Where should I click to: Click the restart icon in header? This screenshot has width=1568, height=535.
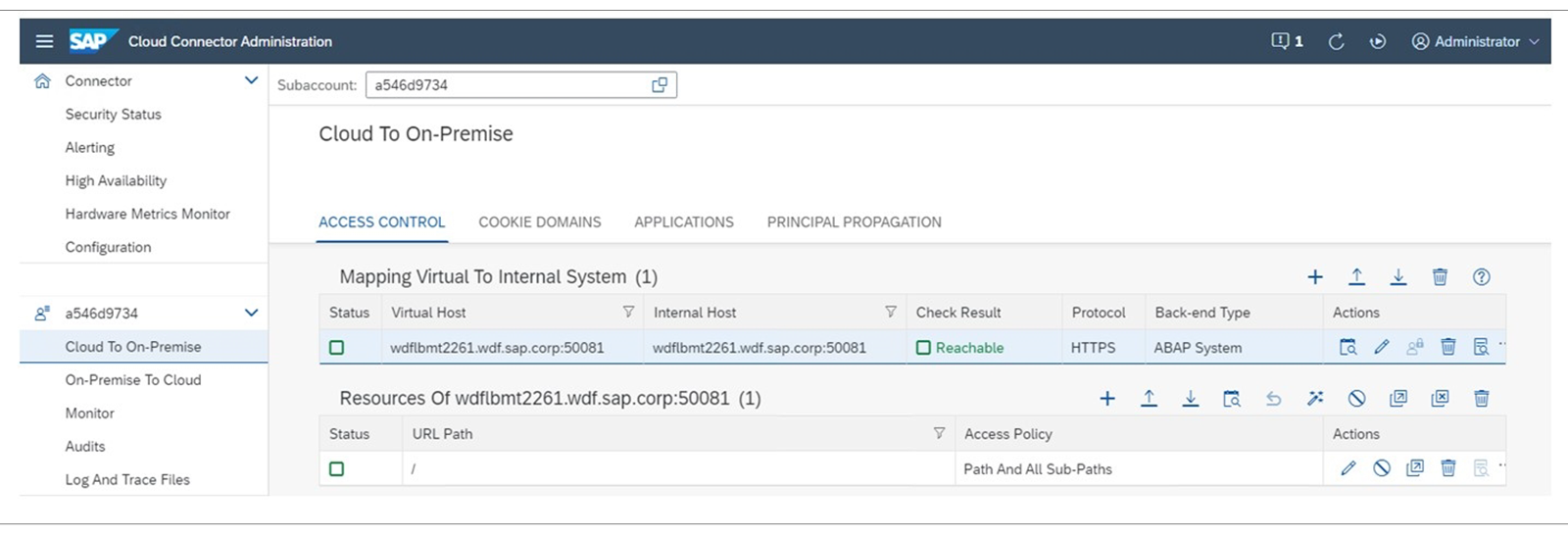(x=1378, y=41)
